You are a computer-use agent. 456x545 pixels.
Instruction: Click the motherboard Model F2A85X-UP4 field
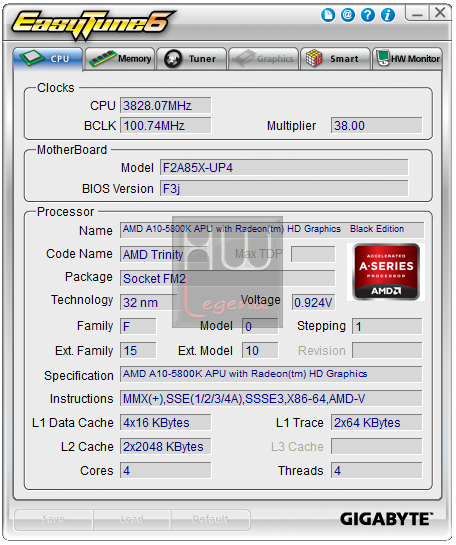(x=284, y=168)
